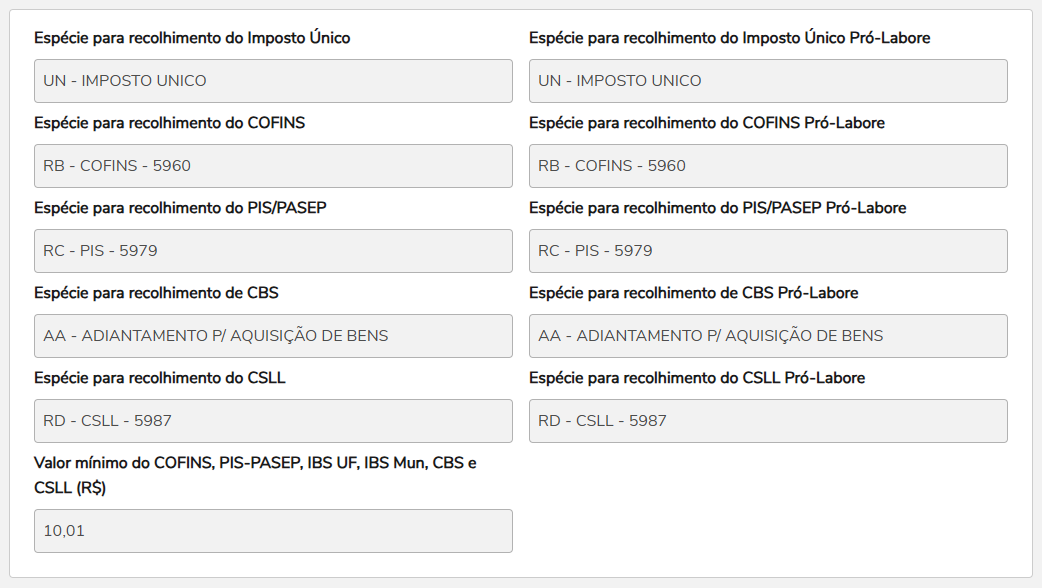Select the Imposto Único Pró-Labore espécie field
The image size is (1042, 588).
pos(768,81)
